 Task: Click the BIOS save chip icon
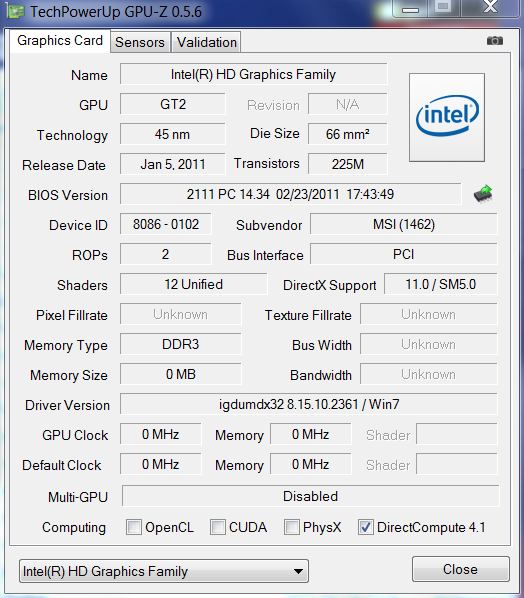pyautogui.click(x=483, y=194)
